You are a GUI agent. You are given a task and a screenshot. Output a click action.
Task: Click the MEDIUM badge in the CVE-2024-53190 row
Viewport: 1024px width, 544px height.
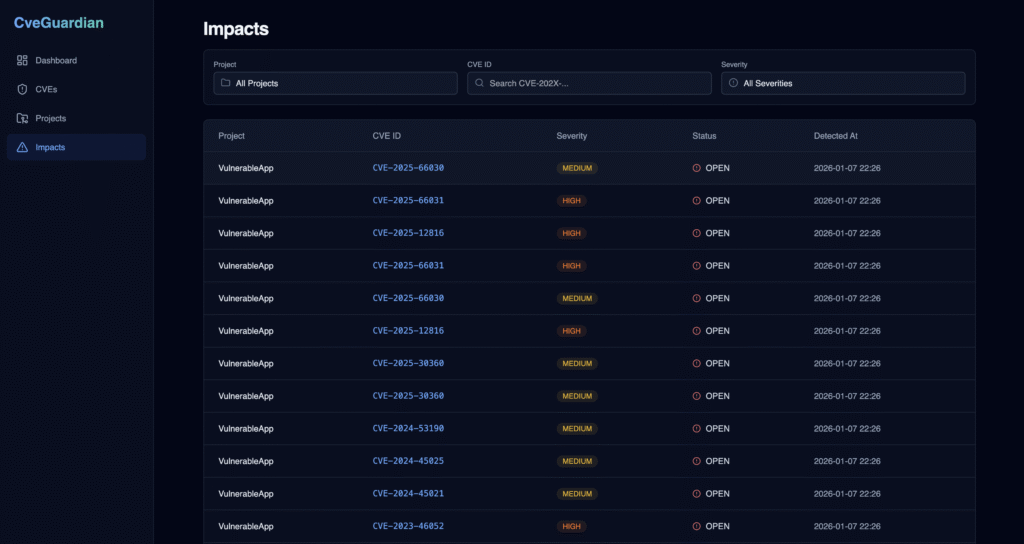click(577, 428)
